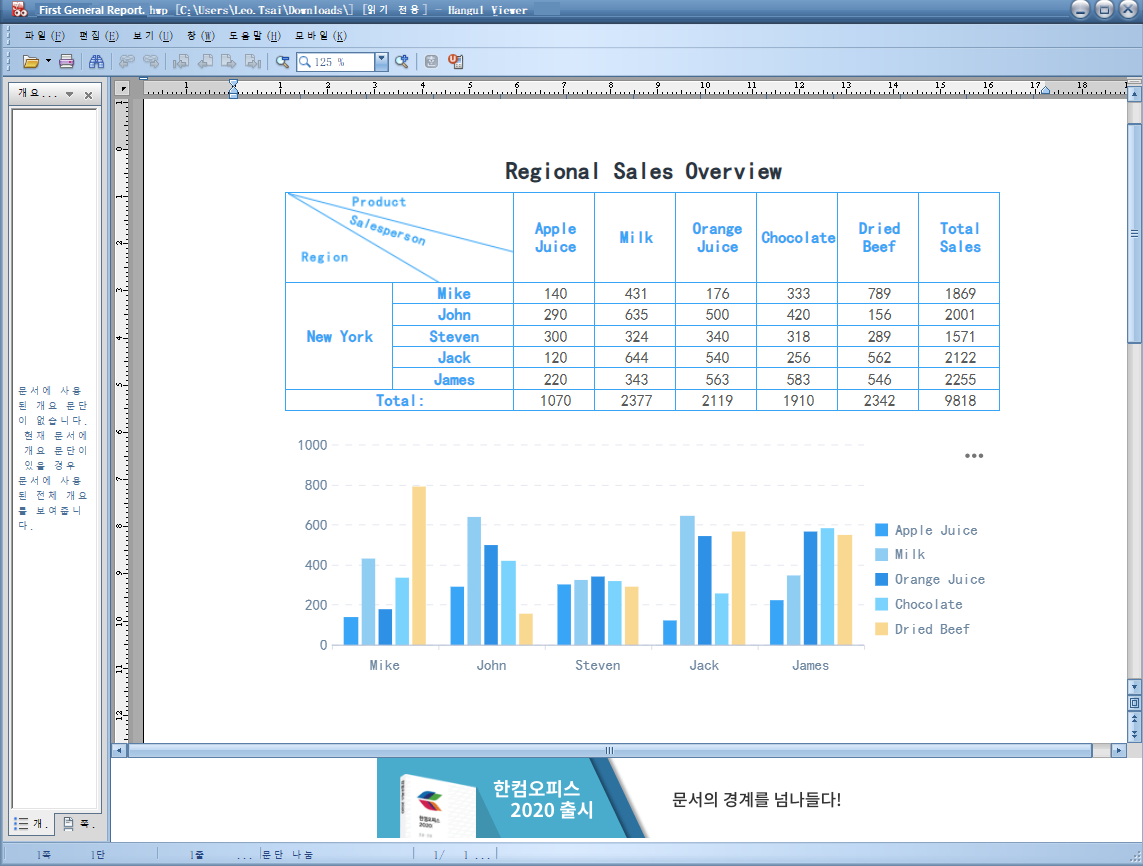Click the window minimize button

click(1081, 9)
